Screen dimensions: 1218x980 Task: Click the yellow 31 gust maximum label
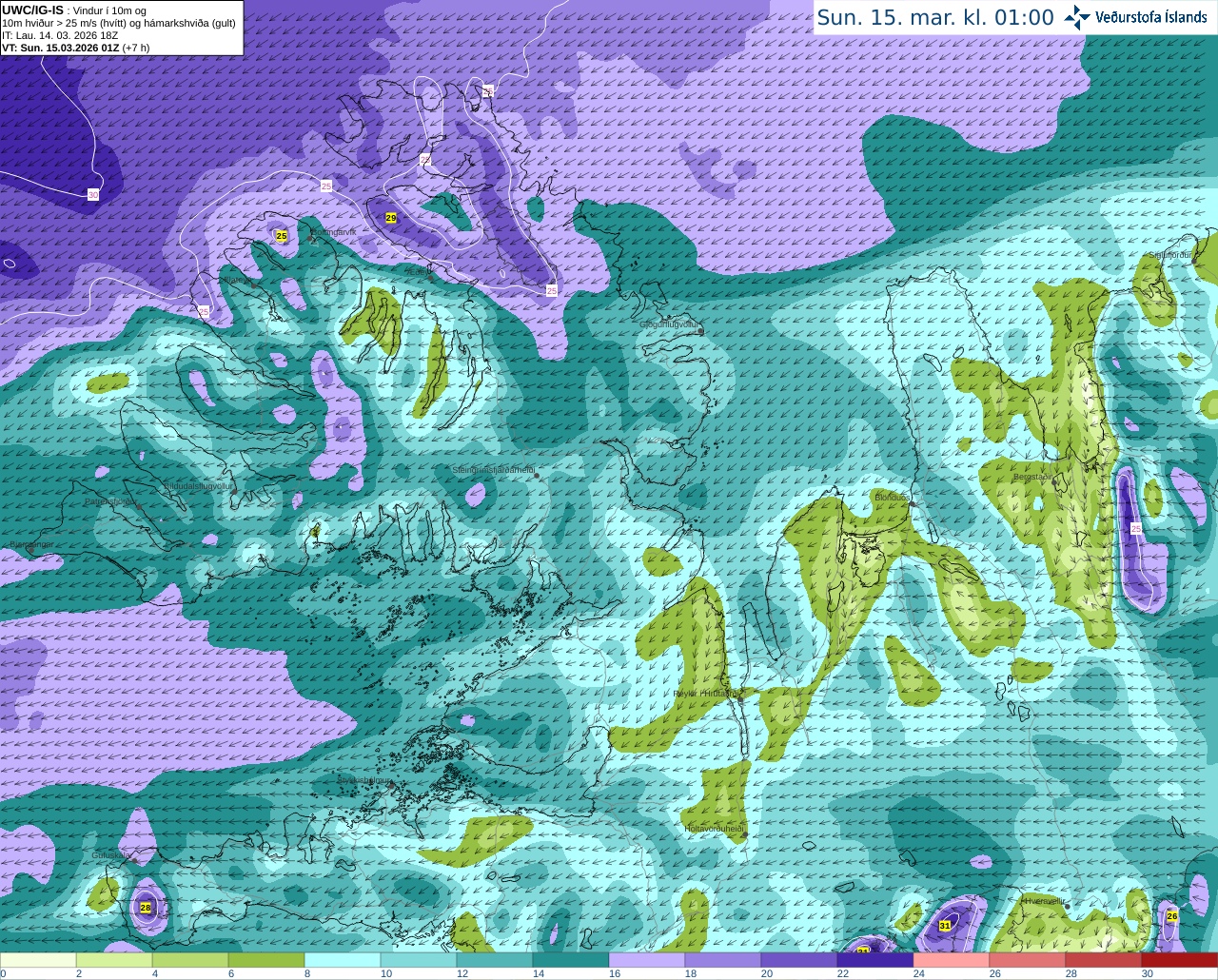pos(945,925)
